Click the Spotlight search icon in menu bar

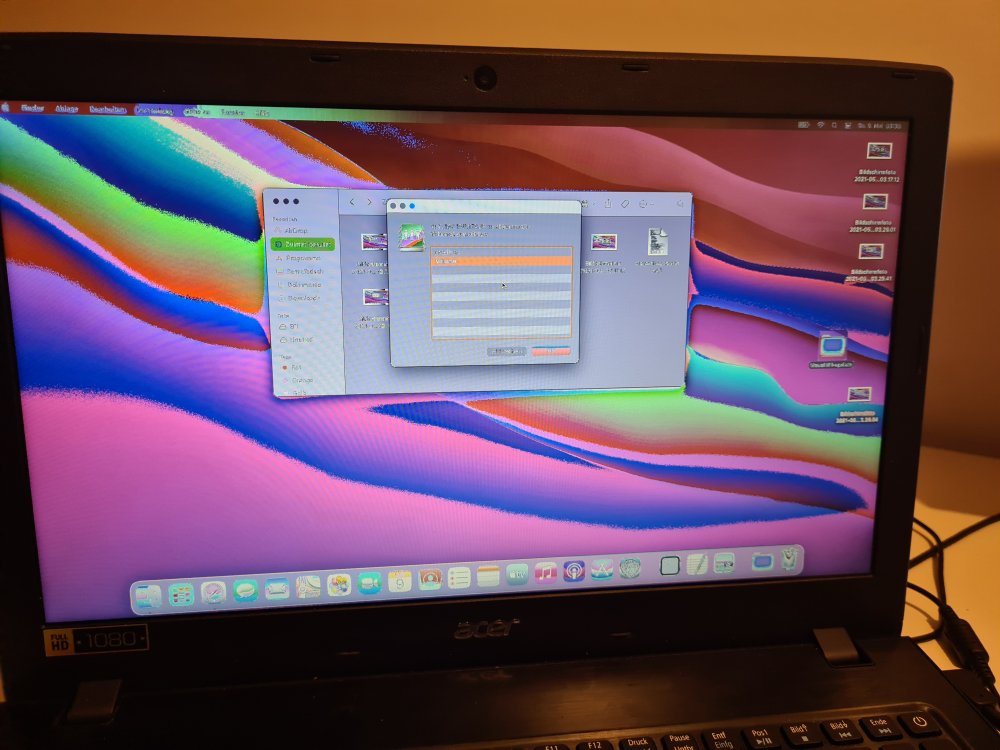tap(834, 126)
